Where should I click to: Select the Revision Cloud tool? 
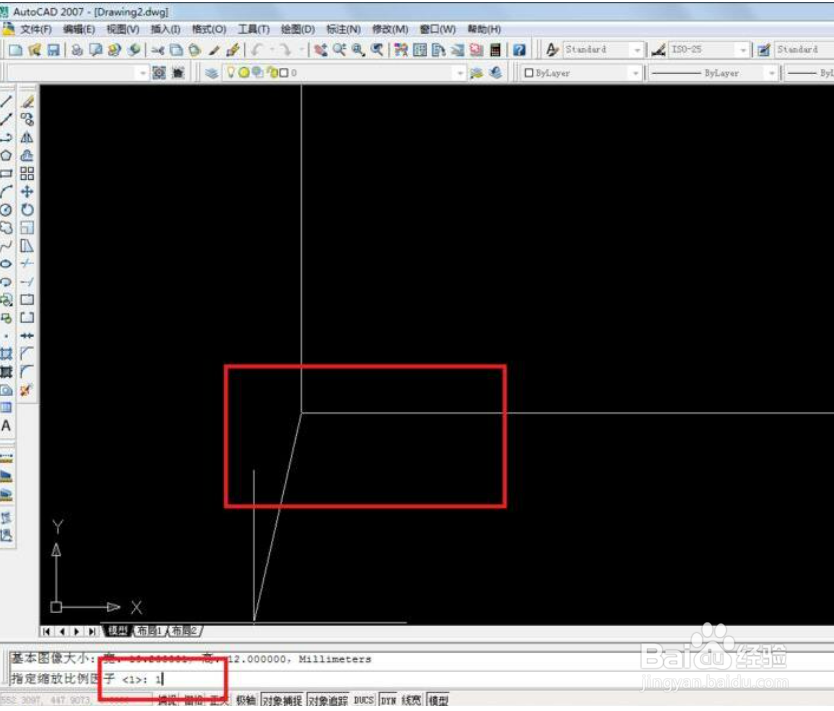pos(6,228)
